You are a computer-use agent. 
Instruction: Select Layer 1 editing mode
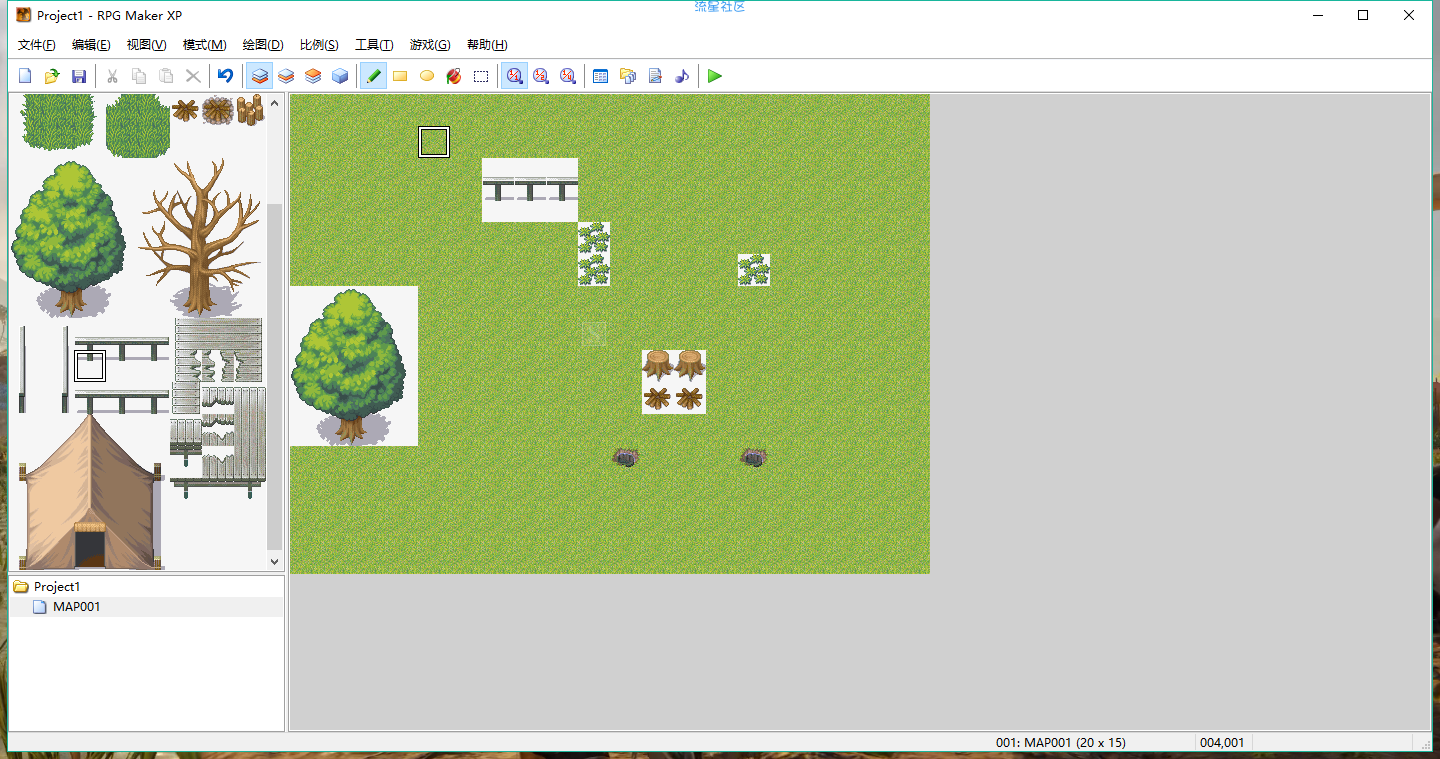click(x=259, y=76)
